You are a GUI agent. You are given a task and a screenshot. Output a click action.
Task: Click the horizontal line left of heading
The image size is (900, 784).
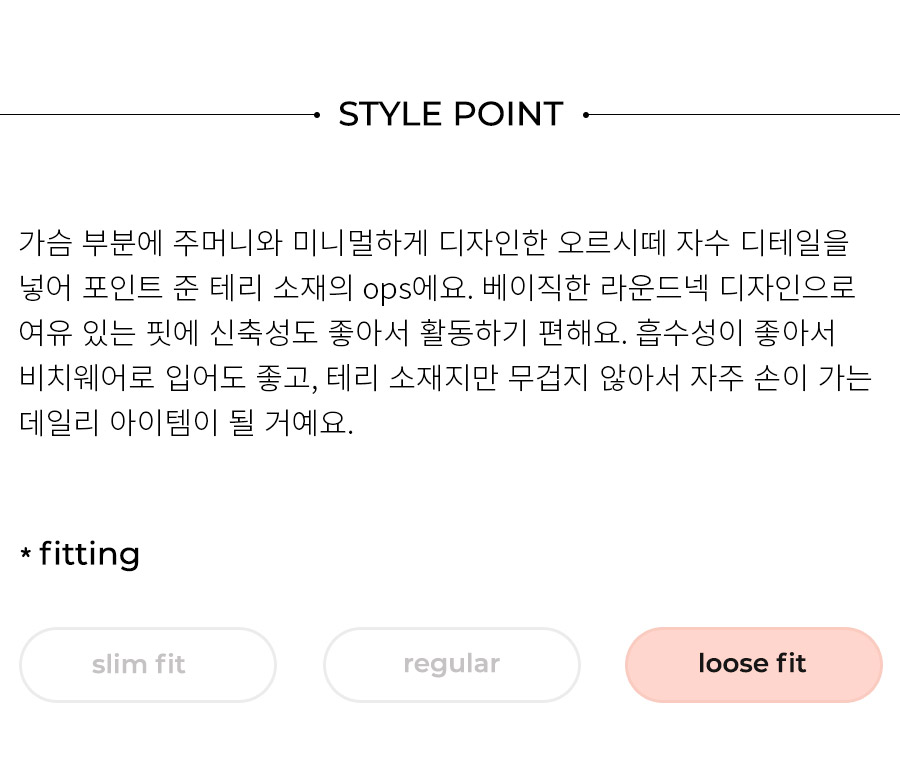[157, 115]
